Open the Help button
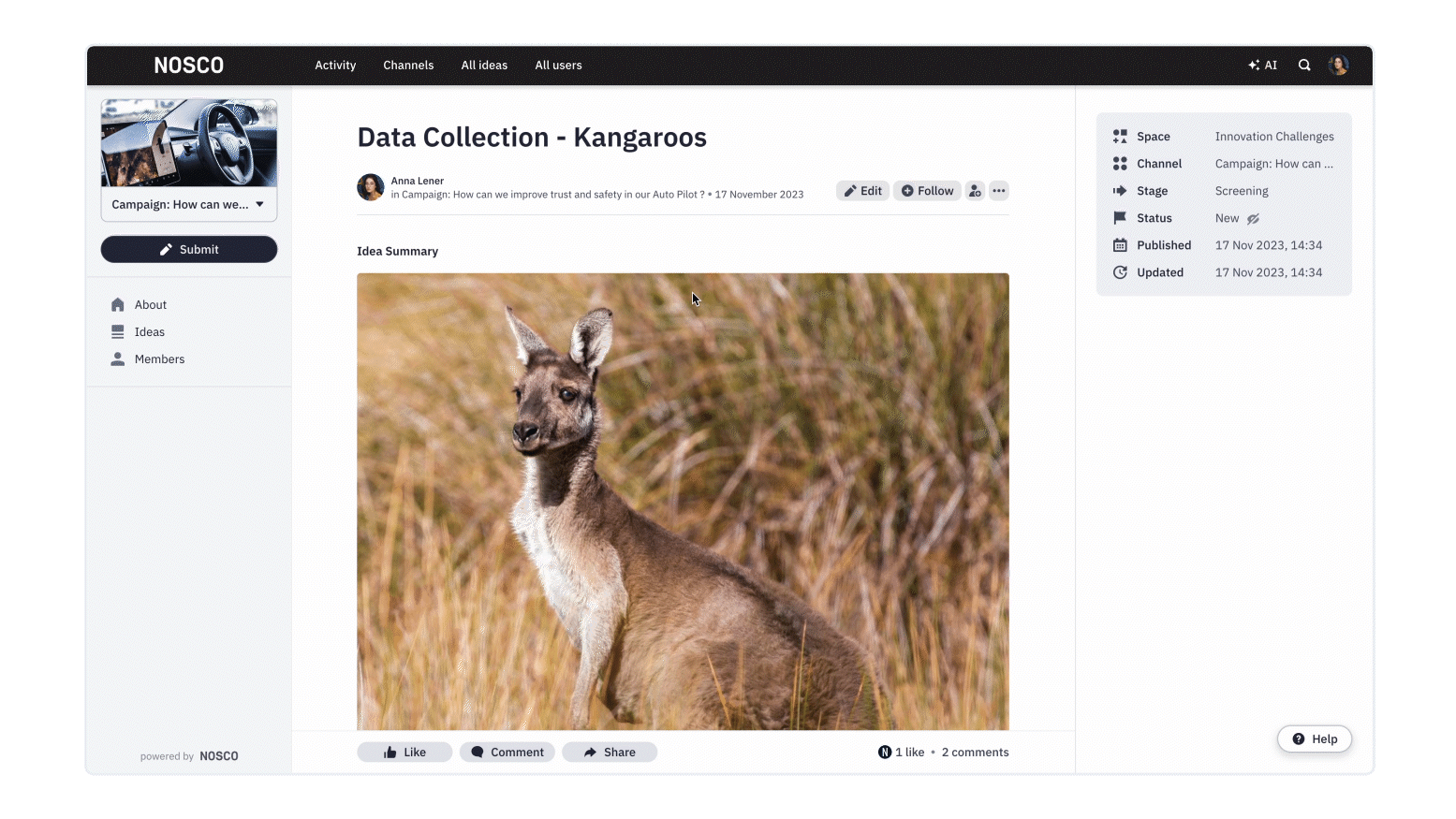 1314,739
